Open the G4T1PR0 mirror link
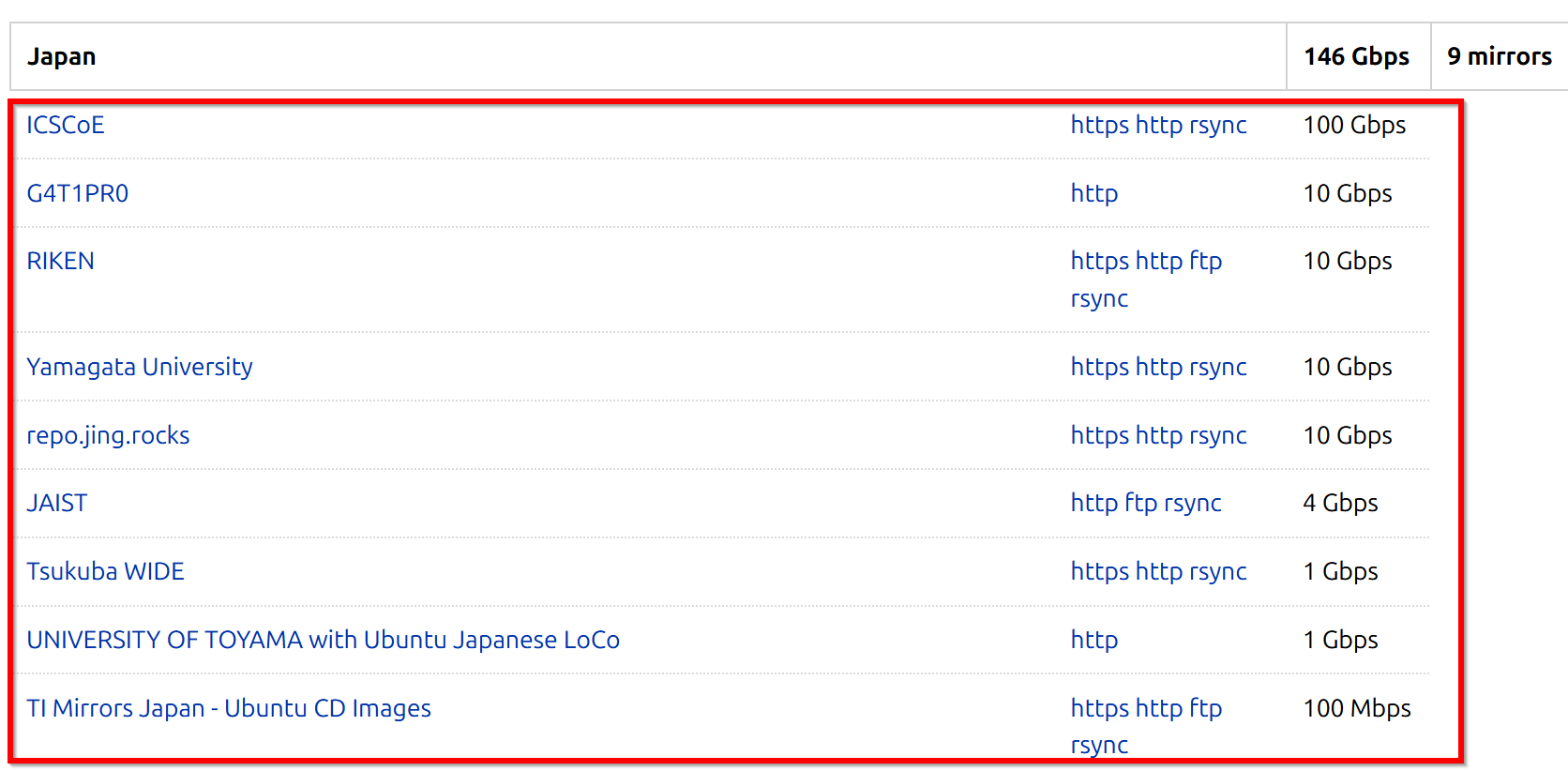 pyautogui.click(x=77, y=193)
